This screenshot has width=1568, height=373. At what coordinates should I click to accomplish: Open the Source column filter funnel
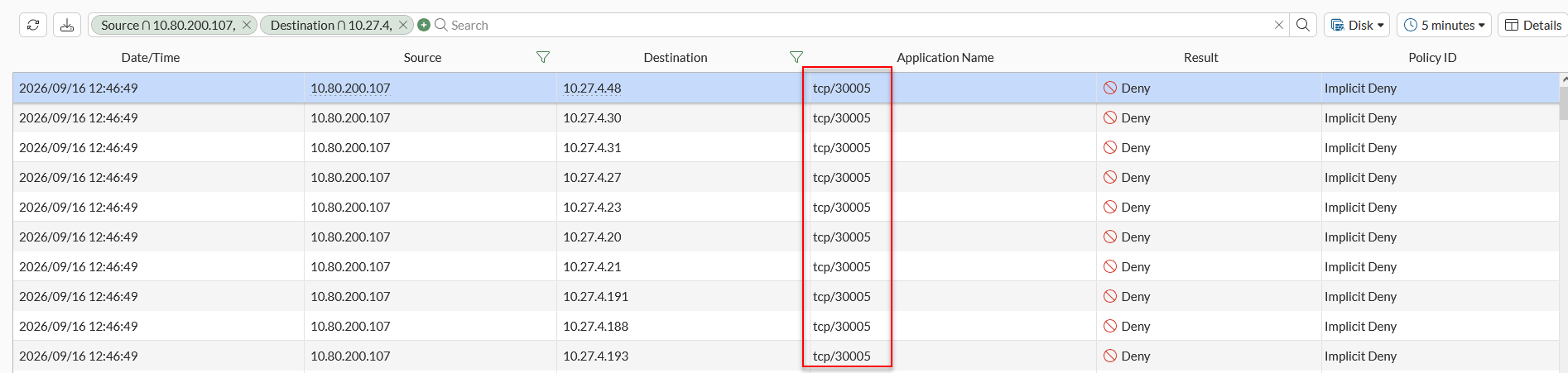pyautogui.click(x=543, y=57)
